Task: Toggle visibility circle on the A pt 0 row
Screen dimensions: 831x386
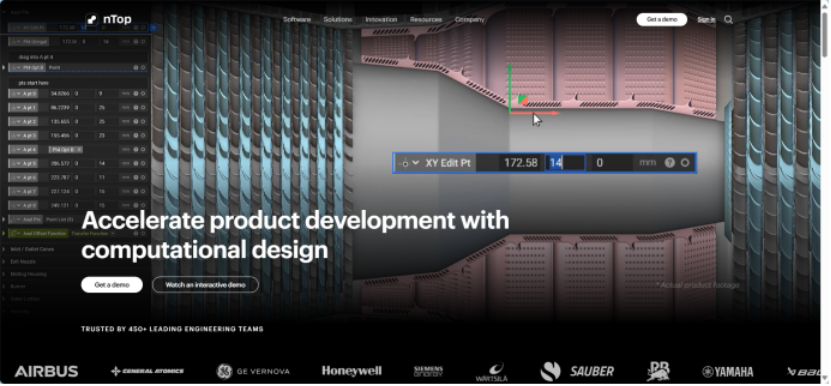Action: tap(143, 93)
